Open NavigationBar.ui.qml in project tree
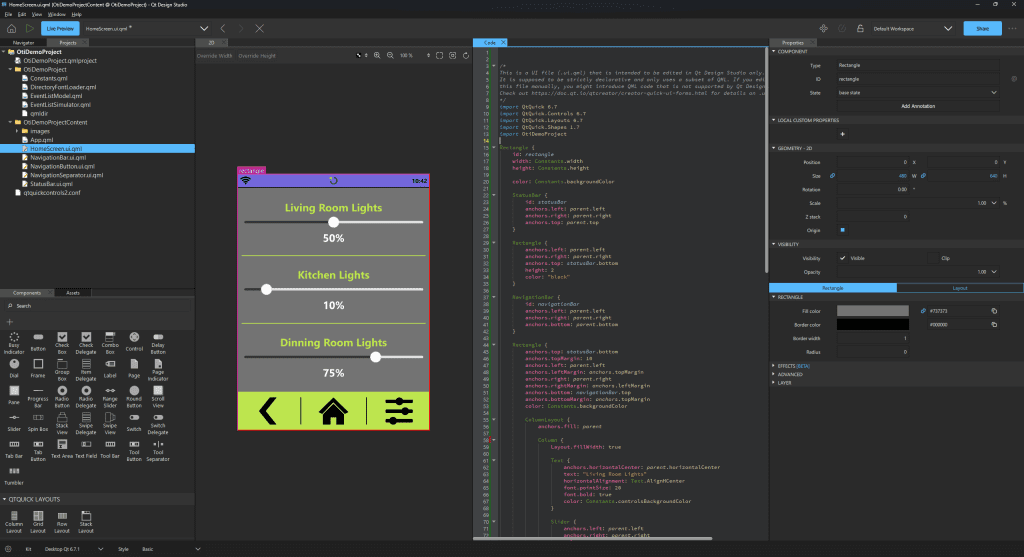The height and width of the screenshot is (557, 1024). [x=57, y=157]
